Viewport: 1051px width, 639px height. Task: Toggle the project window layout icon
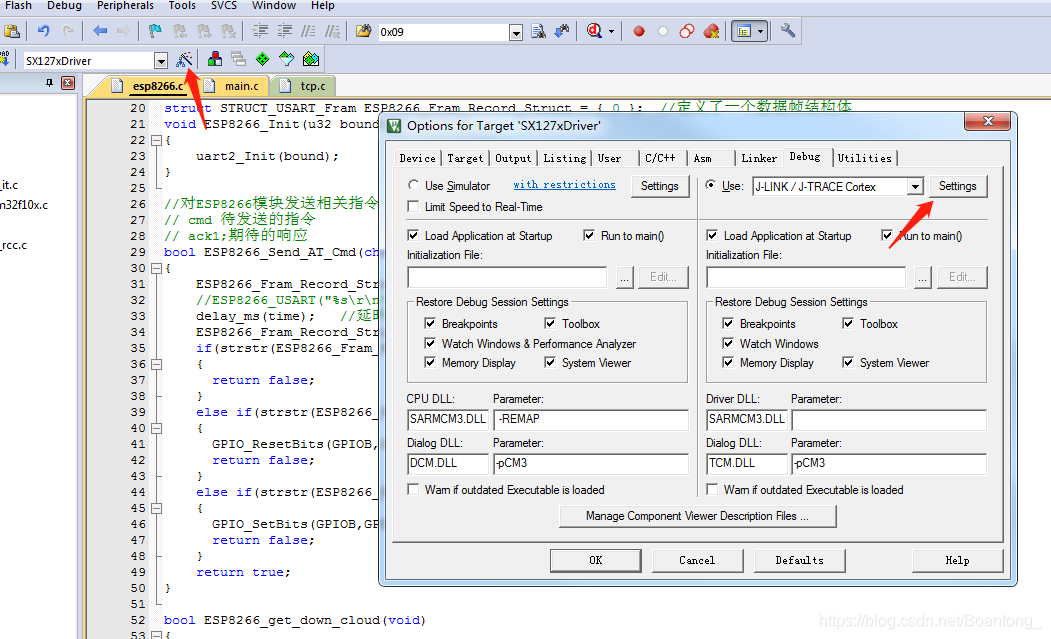pyautogui.click(x=743, y=31)
